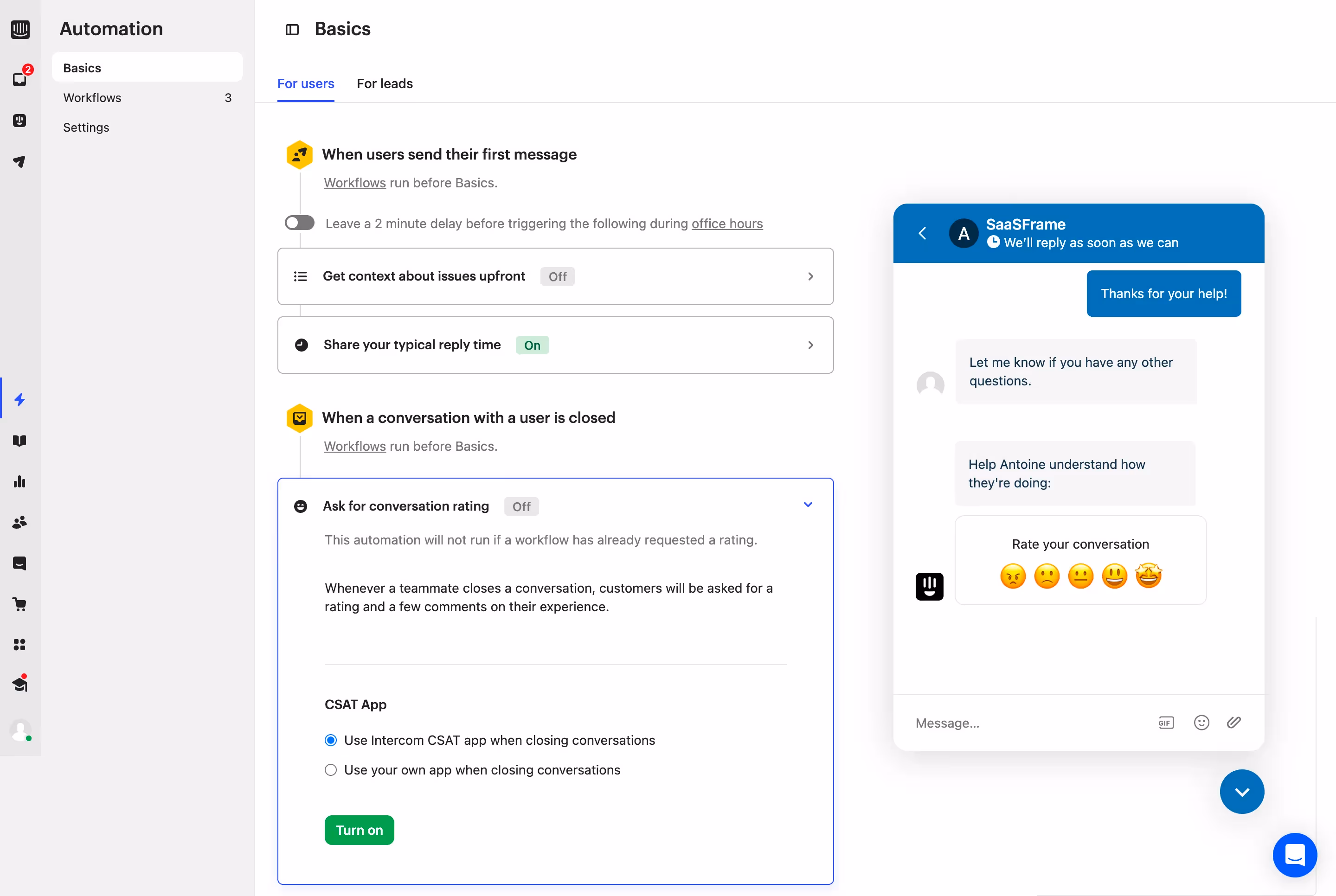Collapse the Ask for conversation rating section
This screenshot has width=1336, height=896.
(x=808, y=505)
